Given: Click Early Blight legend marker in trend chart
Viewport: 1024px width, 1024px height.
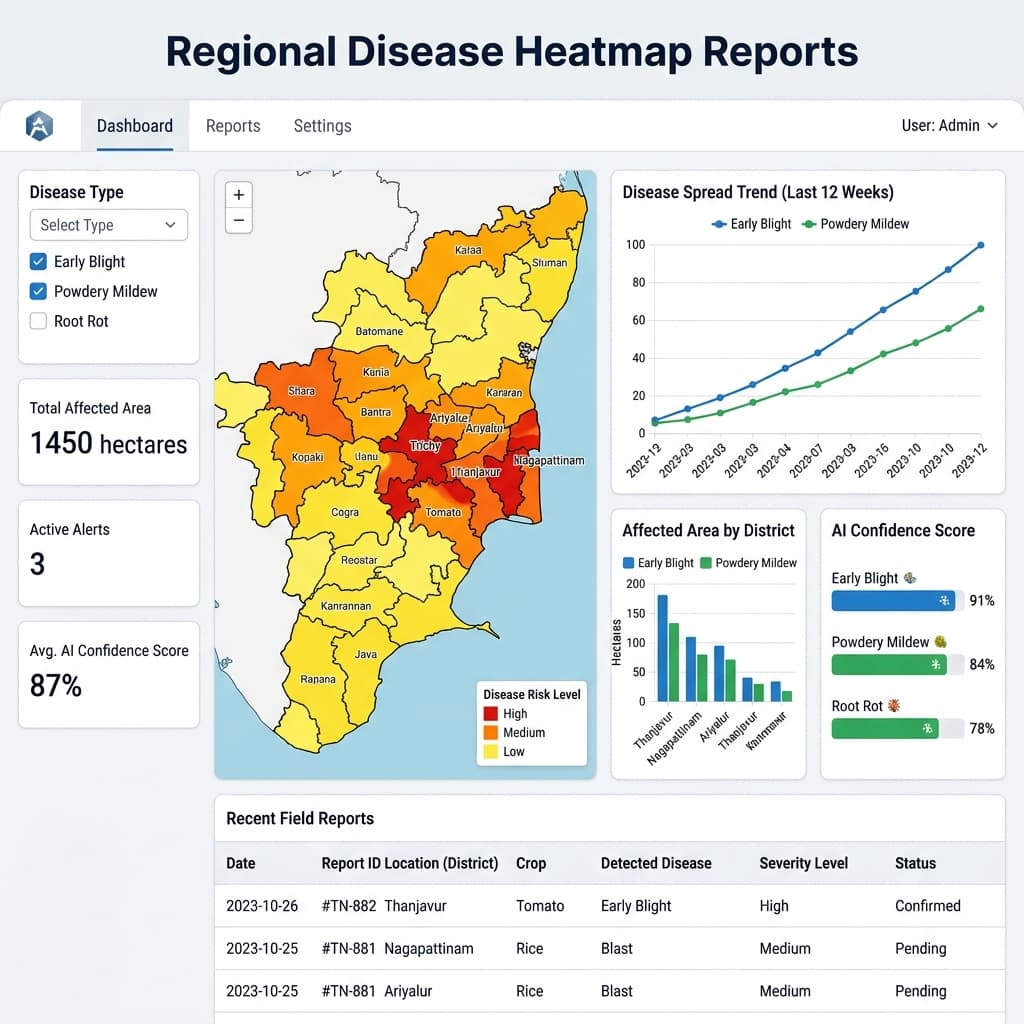Looking at the screenshot, I should pos(719,224).
